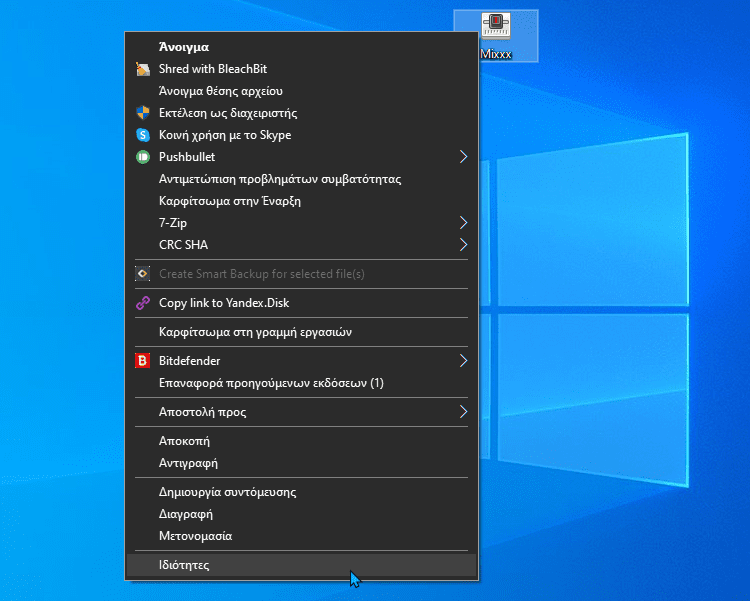Choose Διαγραφή to delete the shortcut
The height and width of the screenshot is (601, 750).
click(302, 514)
